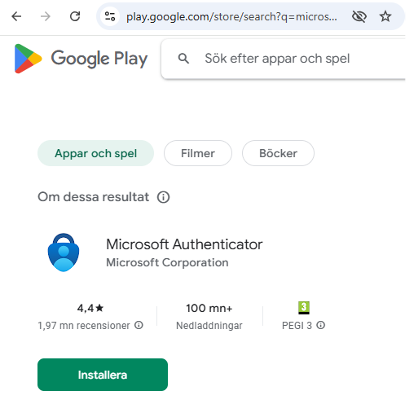Click the URL text in address bar
Viewport: 406px width, 404px height.
[x=231, y=16]
